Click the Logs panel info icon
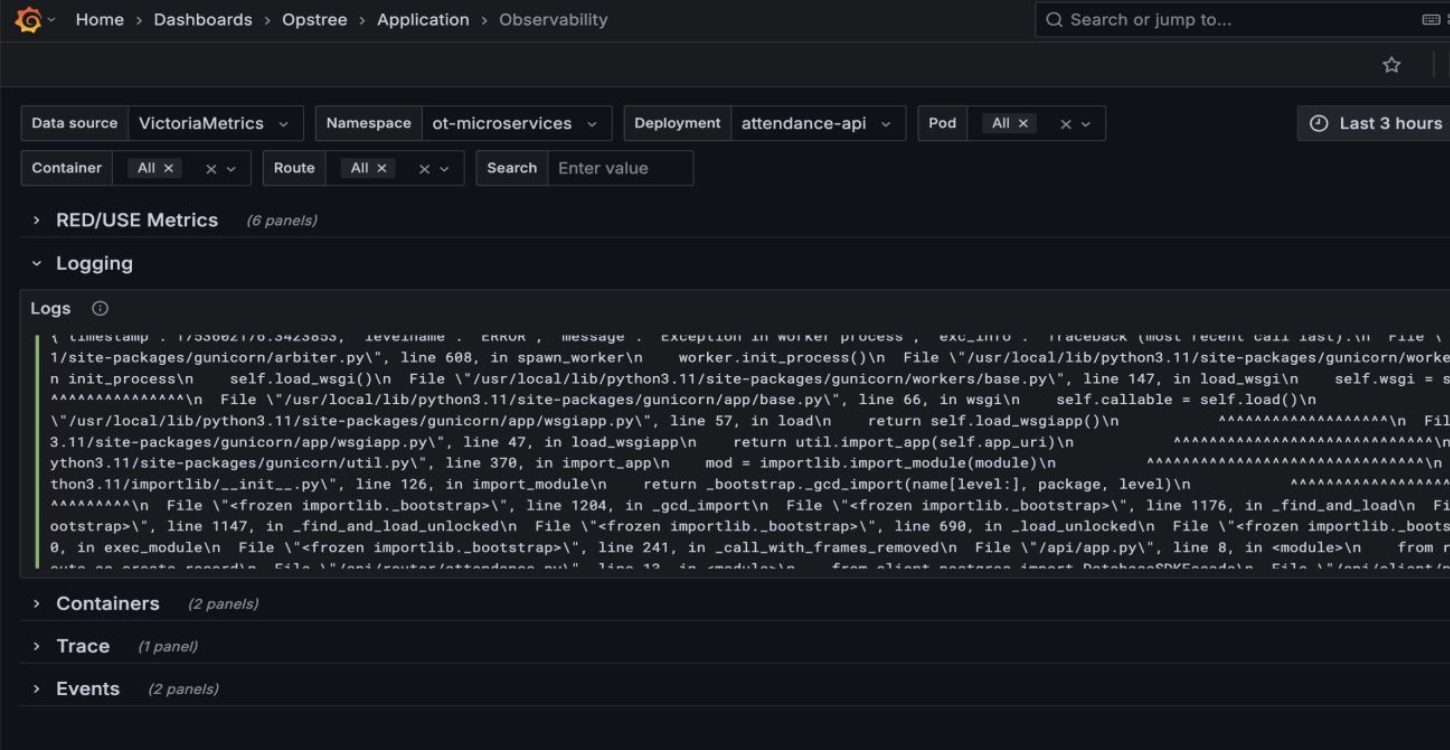1450x750 pixels. 100,309
